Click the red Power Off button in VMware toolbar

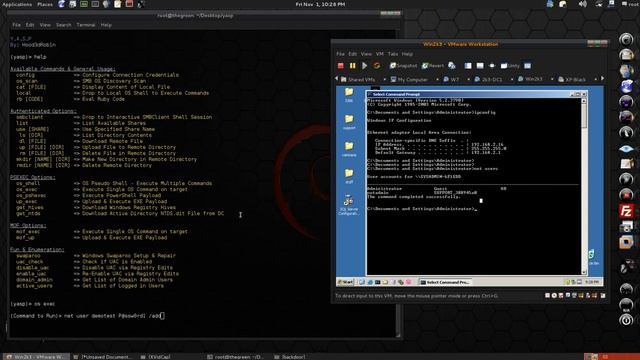341,66
